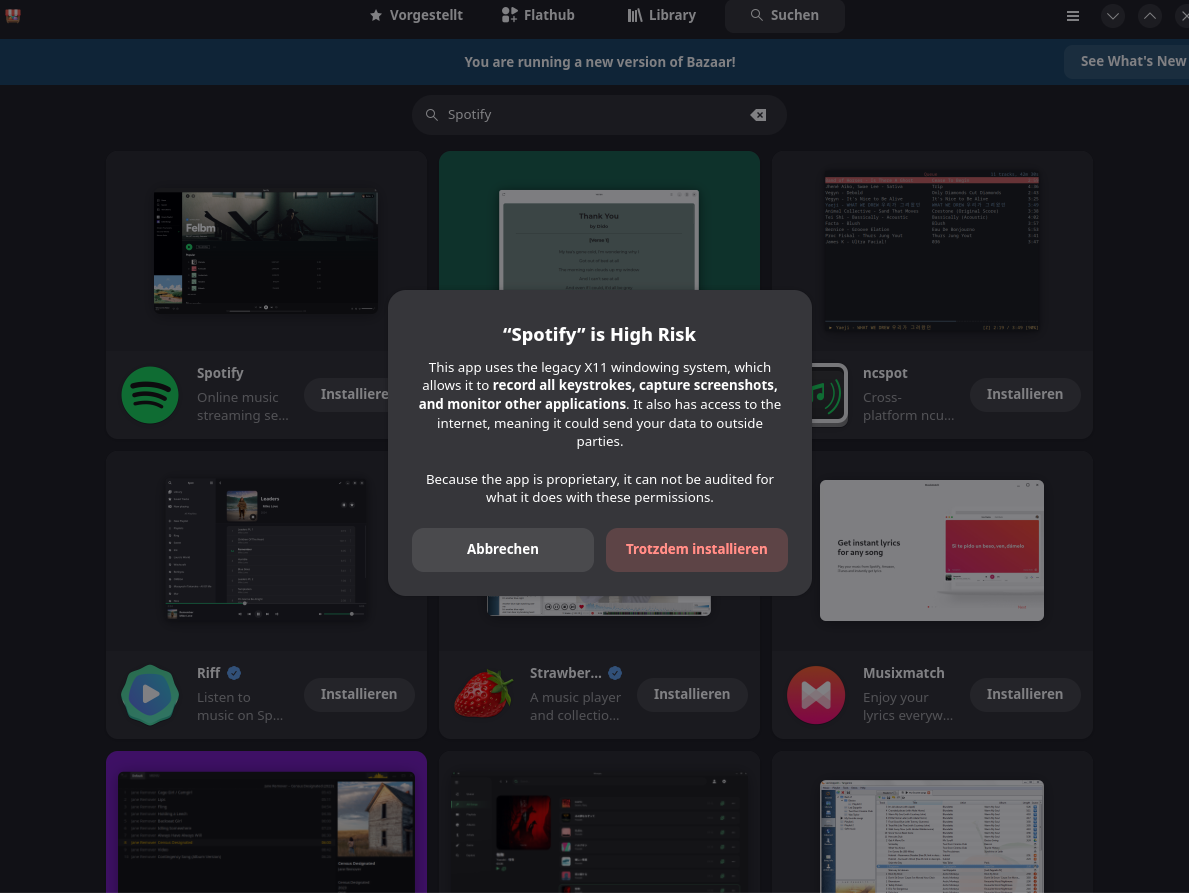Click 'Enjoy your lyrics everyw...' description
Viewport: 1189px width, 893px height.
point(908,707)
